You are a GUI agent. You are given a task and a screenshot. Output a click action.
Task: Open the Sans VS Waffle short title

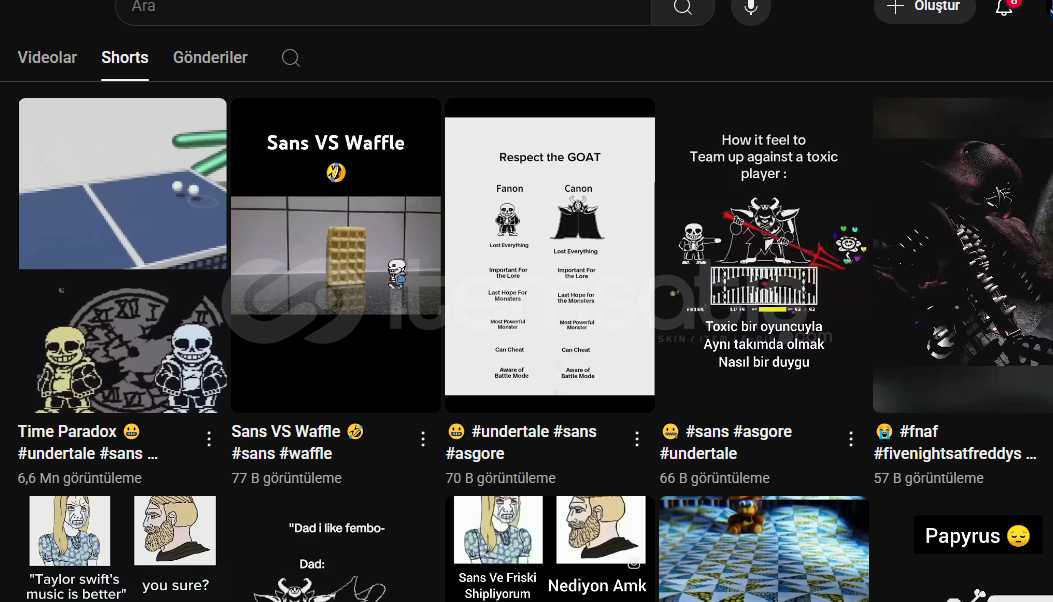click(x=297, y=442)
